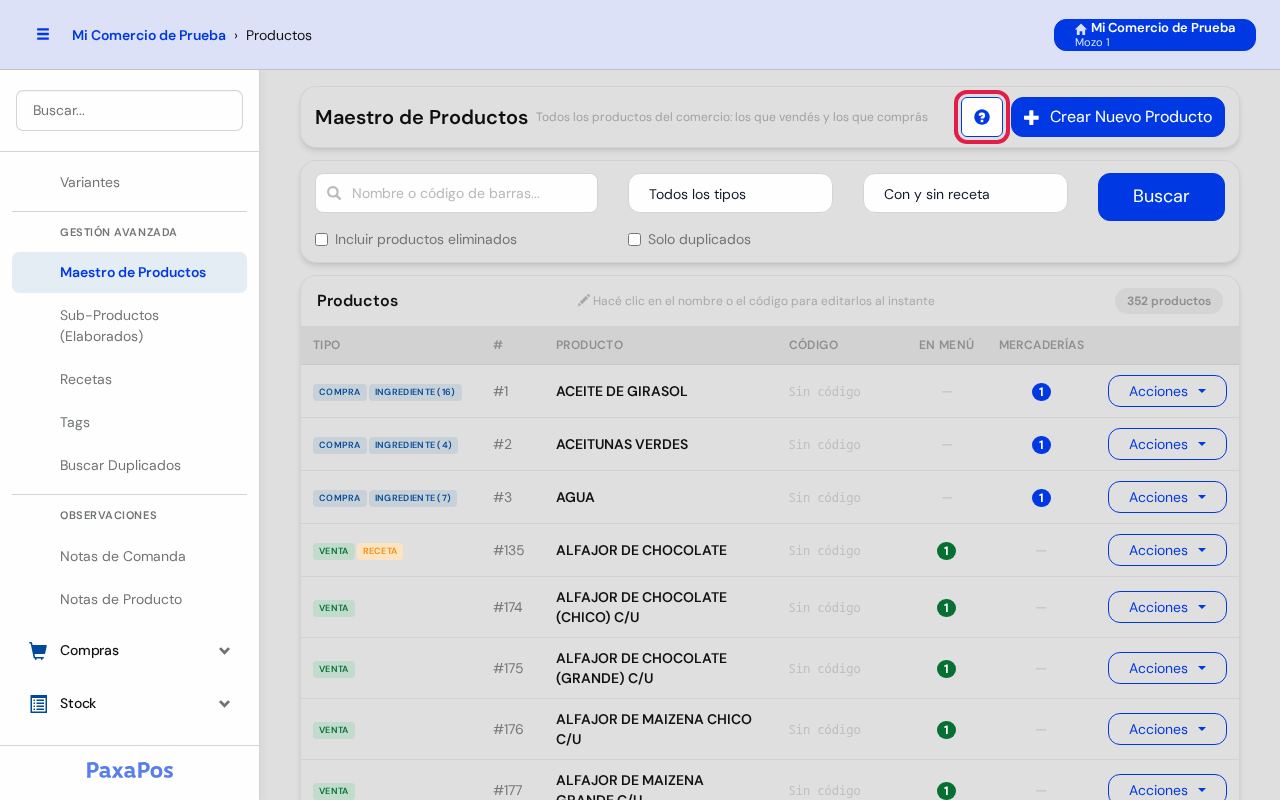Click the Mi Comercio de Prueba Mozo 1 button

[1155, 35]
